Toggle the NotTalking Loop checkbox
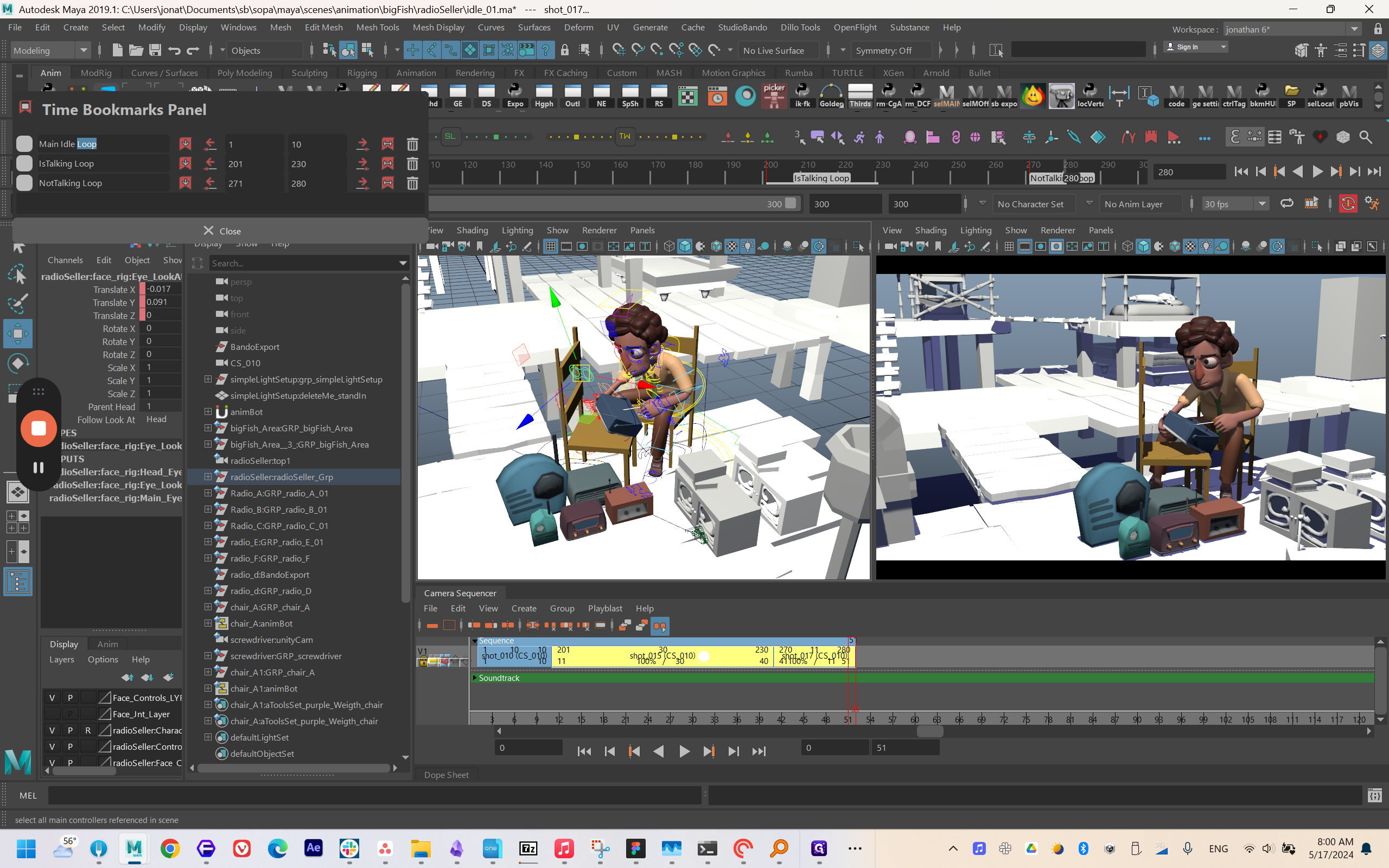1389x868 pixels. click(x=24, y=183)
